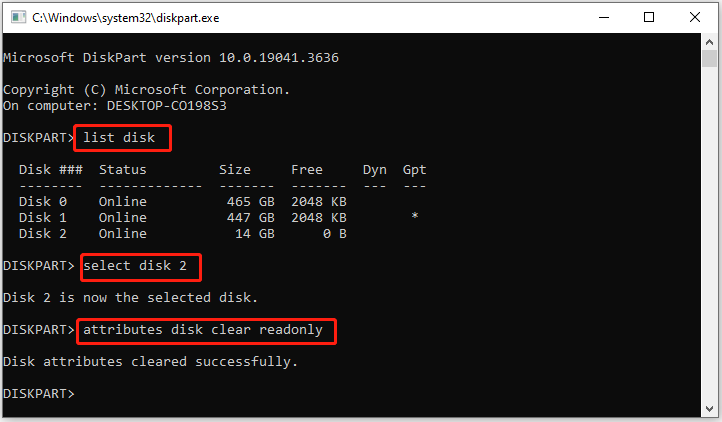
Task: Maximize the diskpart console window
Action: pyautogui.click(x=649, y=17)
